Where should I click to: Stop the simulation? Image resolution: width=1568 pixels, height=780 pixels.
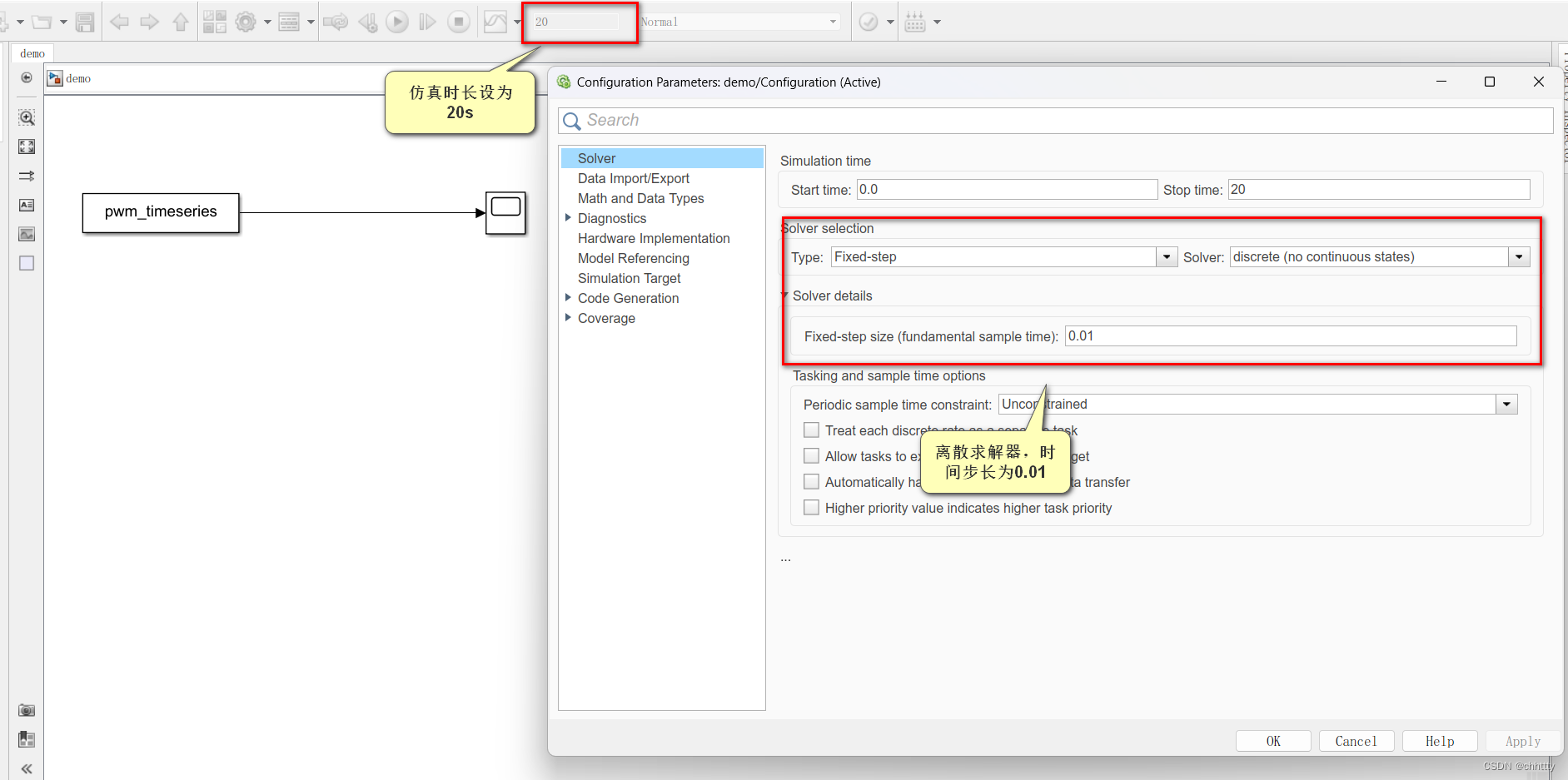click(x=458, y=22)
